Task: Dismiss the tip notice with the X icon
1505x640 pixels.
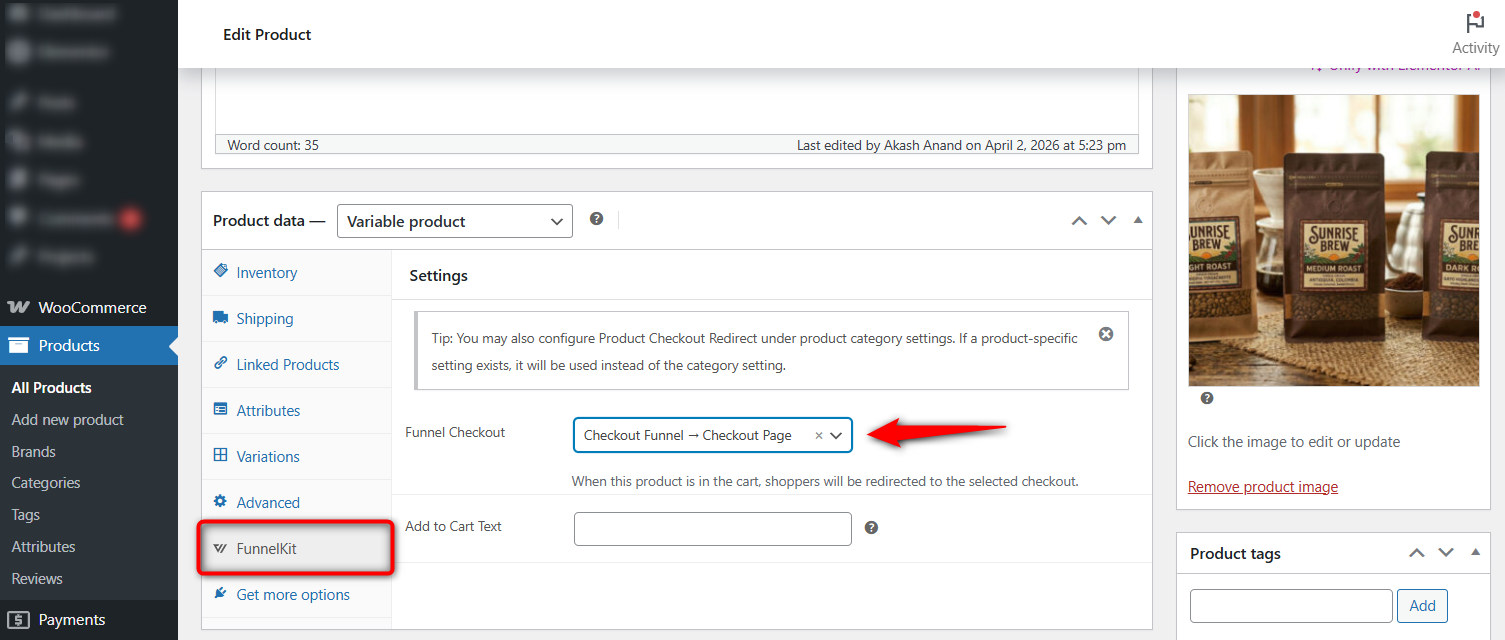Action: tap(1106, 335)
